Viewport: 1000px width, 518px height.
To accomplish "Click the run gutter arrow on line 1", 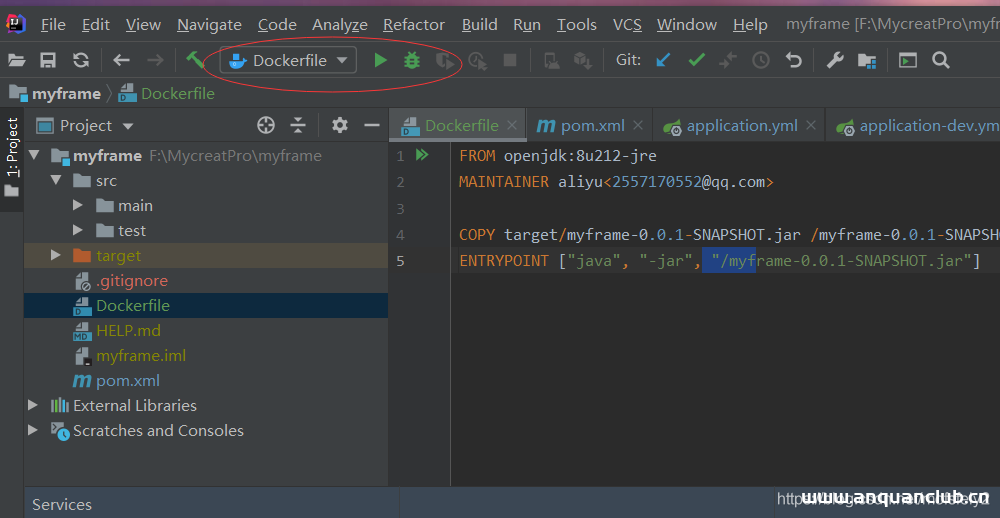I will point(422,155).
